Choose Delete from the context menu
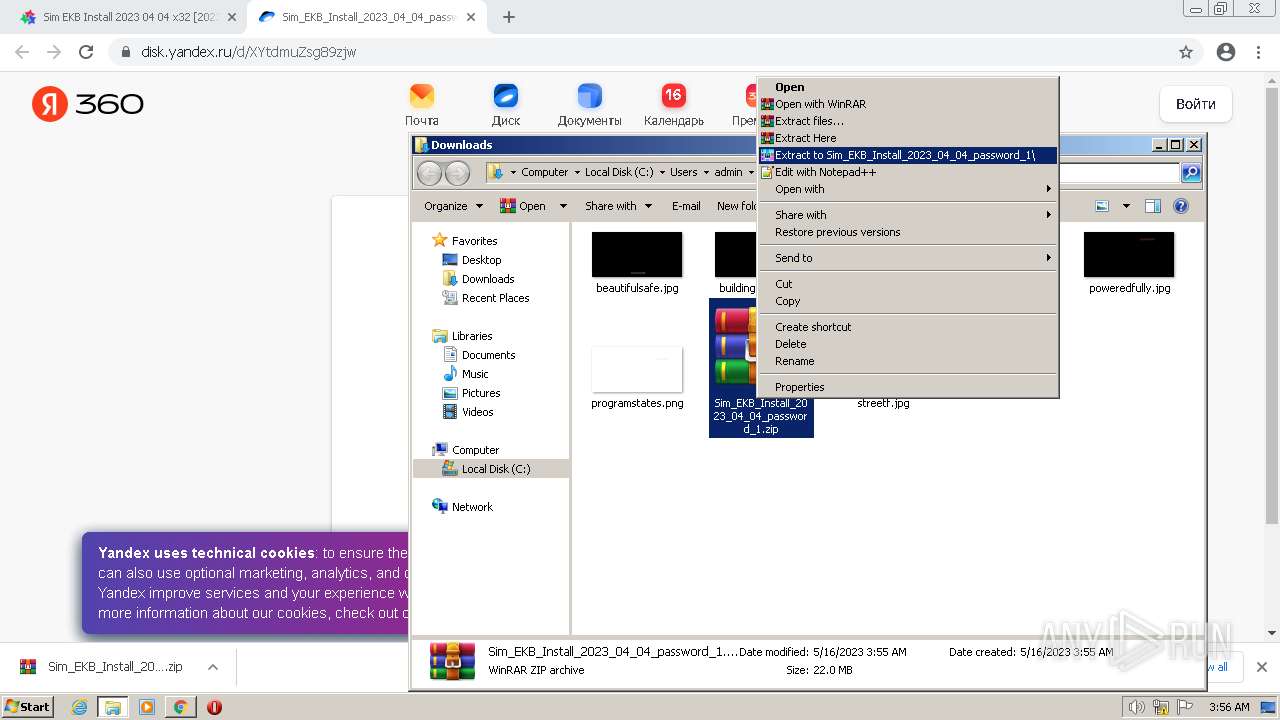Image resolution: width=1280 pixels, height=720 pixels. coord(908,344)
